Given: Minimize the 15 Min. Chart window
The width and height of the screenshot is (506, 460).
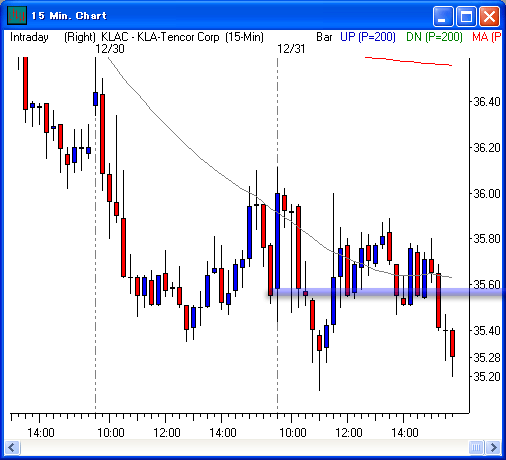Looking at the screenshot, I should [443, 16].
